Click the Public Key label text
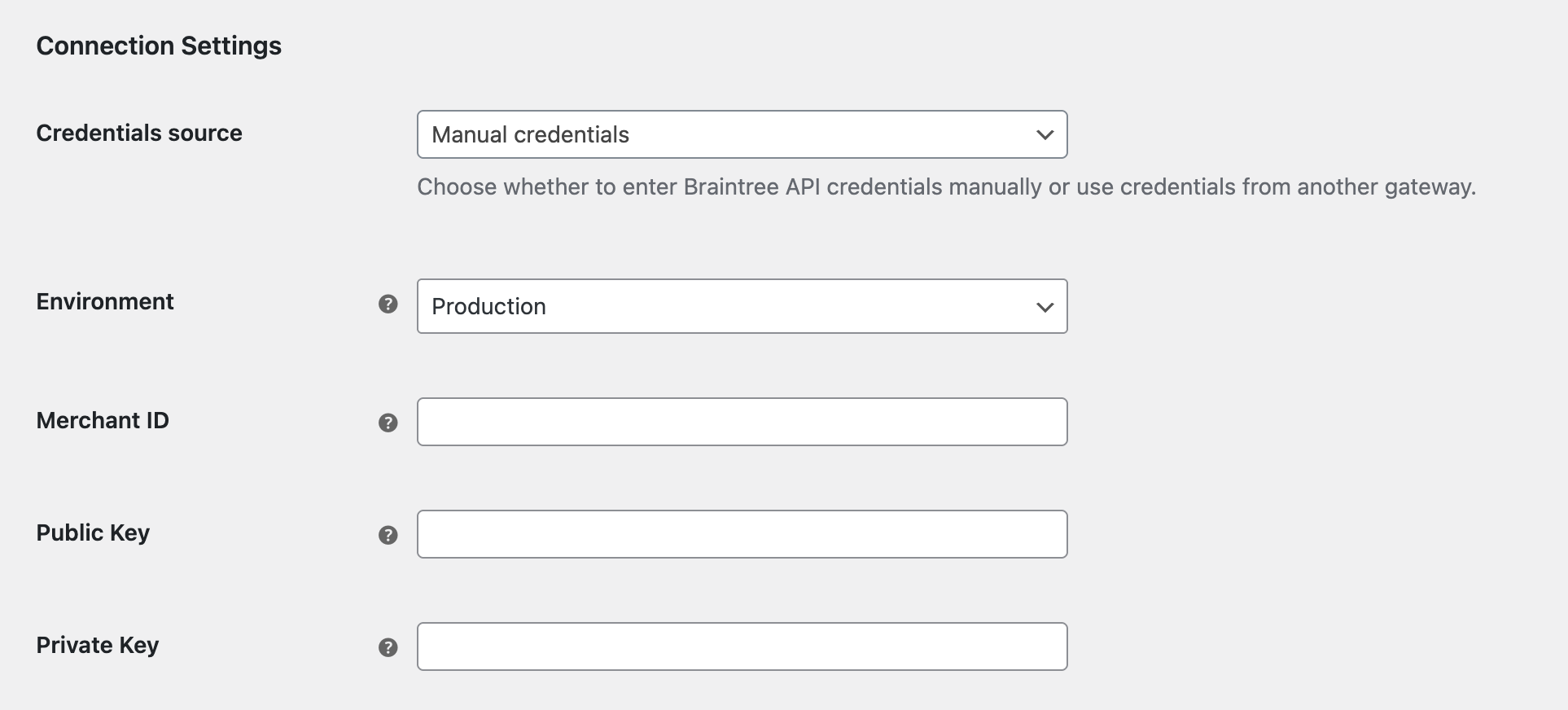This screenshot has height=710, width=1568. (x=93, y=532)
